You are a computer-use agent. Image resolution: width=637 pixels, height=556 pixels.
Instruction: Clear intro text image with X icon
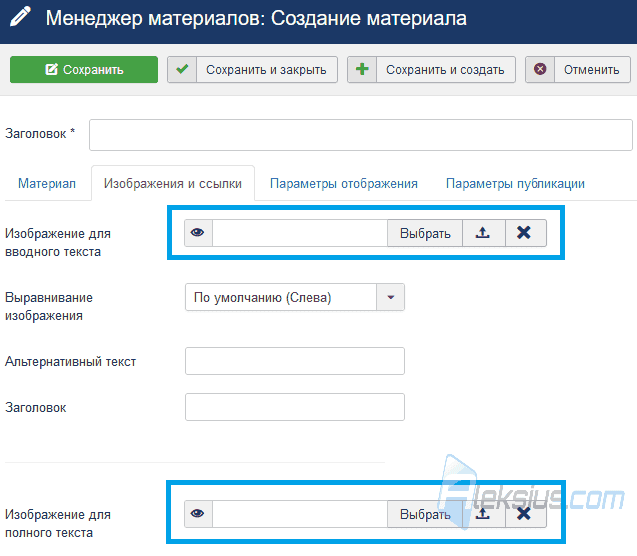(525, 233)
